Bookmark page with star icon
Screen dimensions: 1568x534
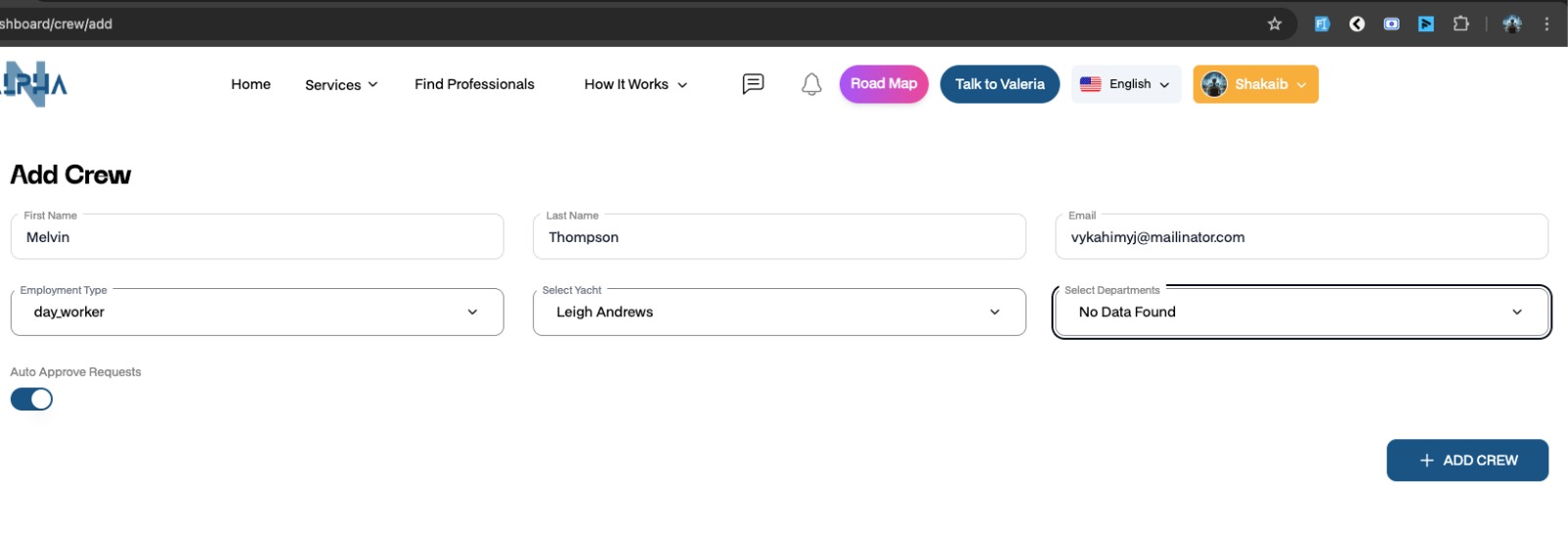tap(1274, 24)
